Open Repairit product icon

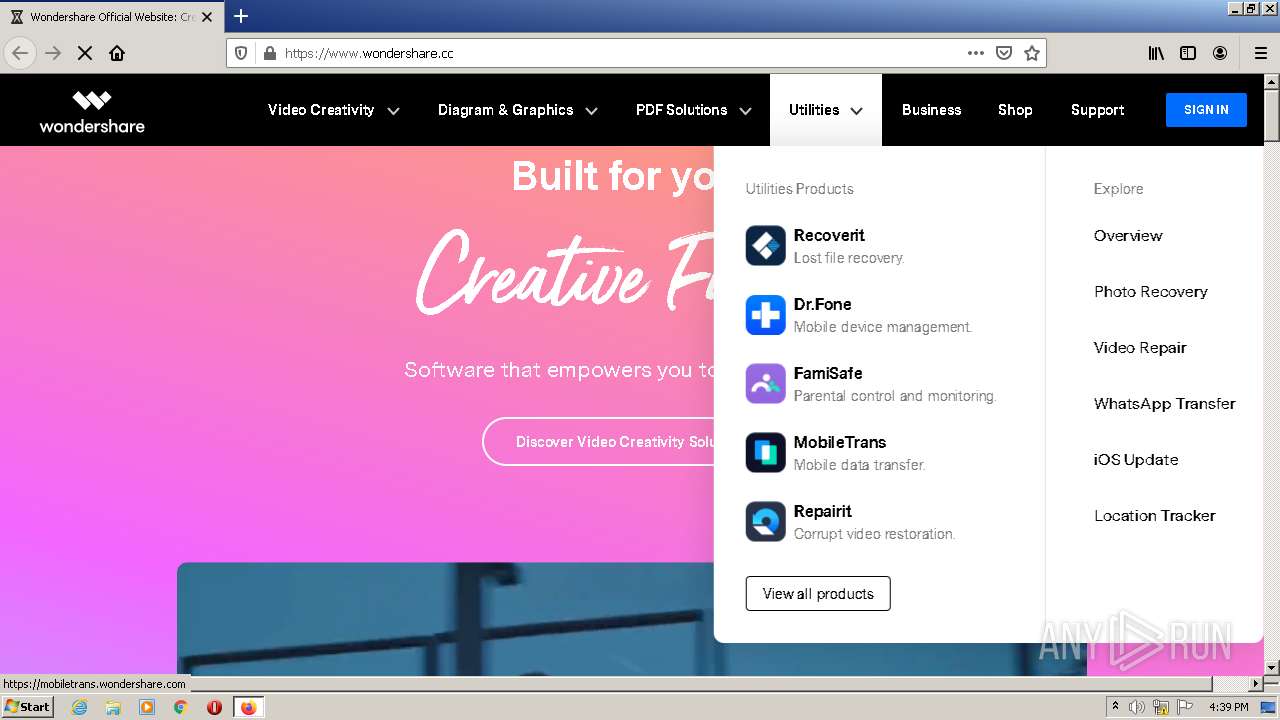766,522
